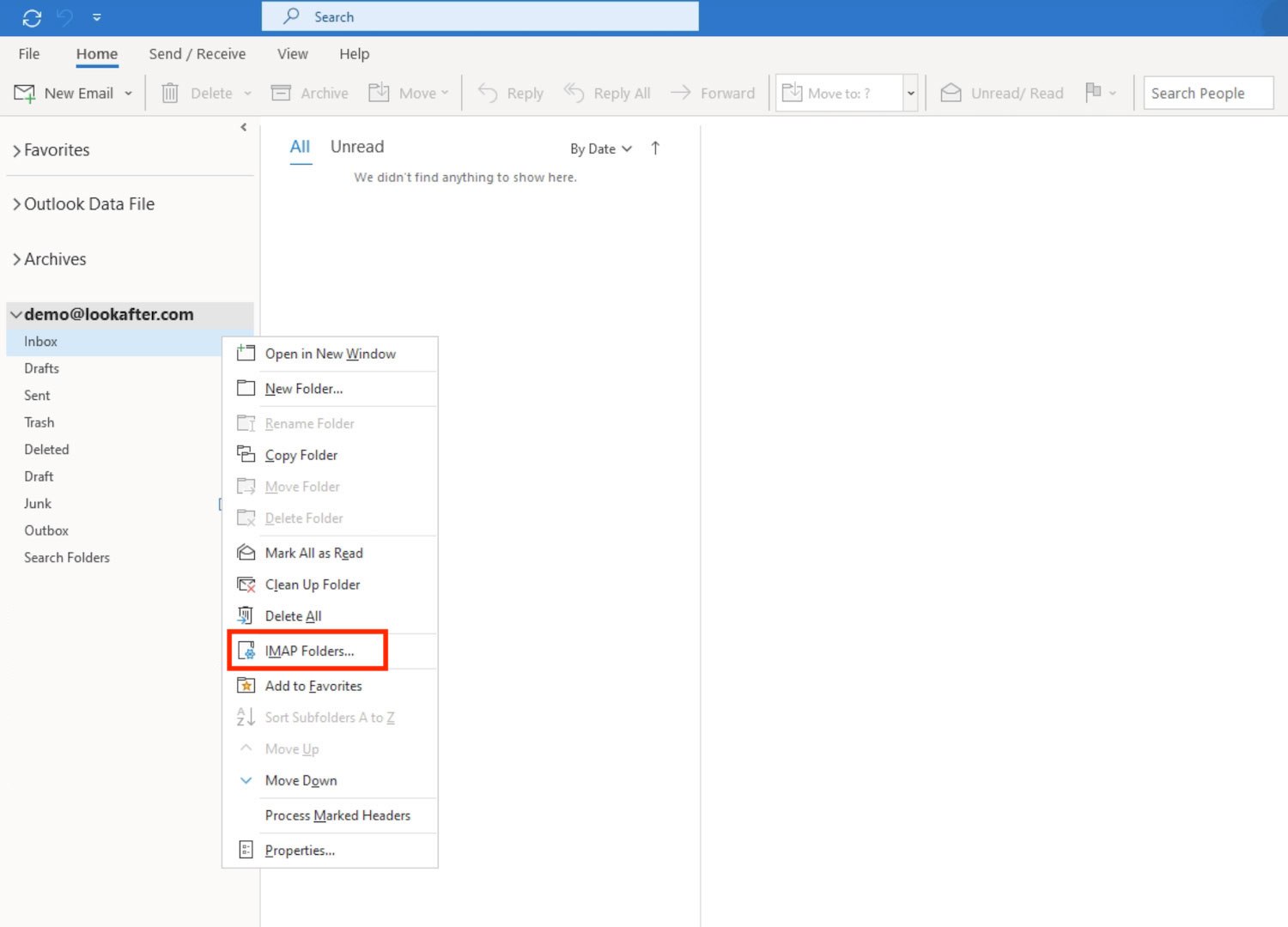
Task: Click the New Email envelope icon
Action: pyautogui.click(x=25, y=93)
